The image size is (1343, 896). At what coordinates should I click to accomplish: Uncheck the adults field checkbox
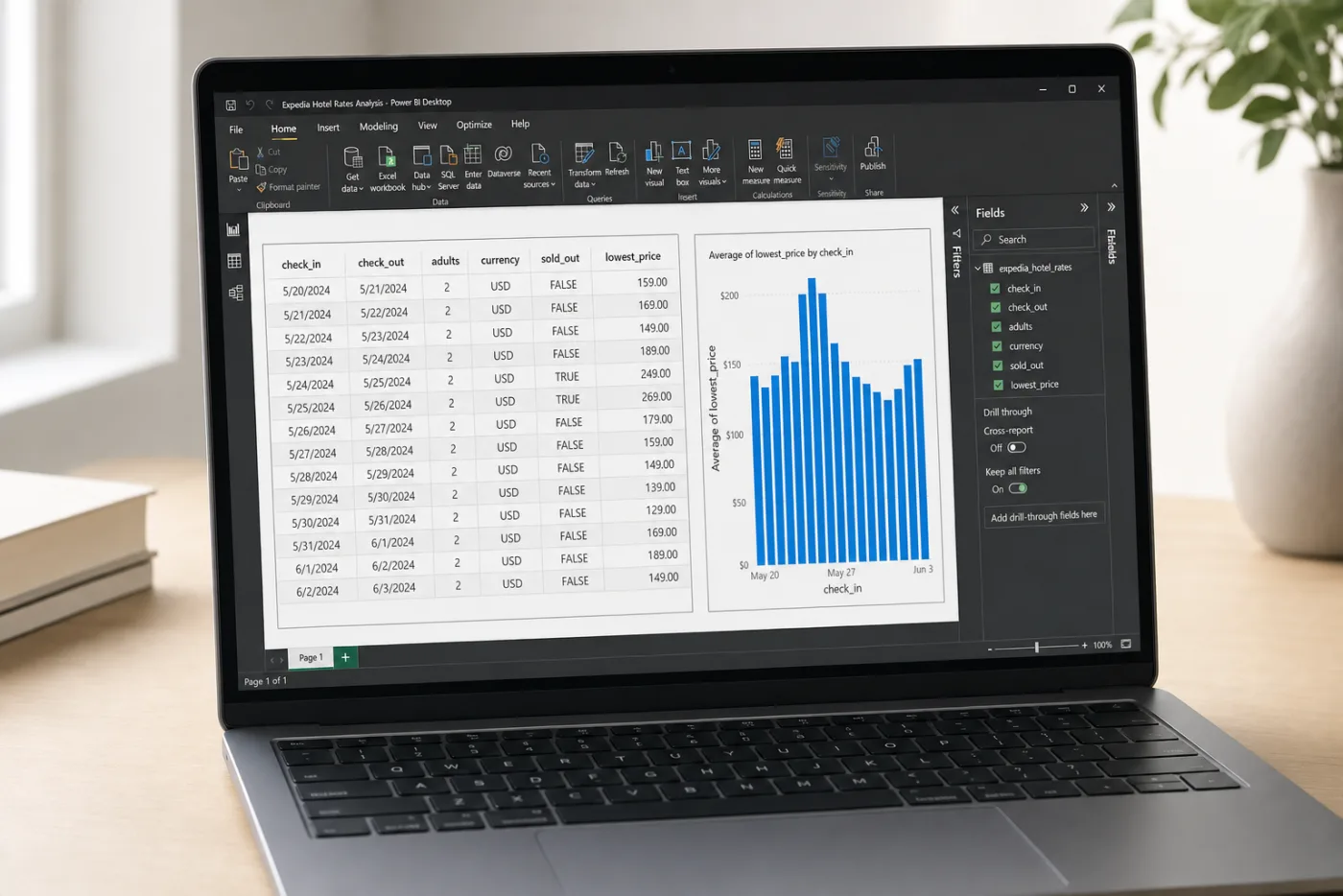[997, 327]
